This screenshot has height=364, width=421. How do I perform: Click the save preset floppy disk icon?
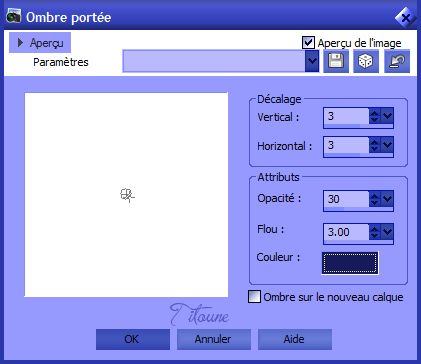click(x=336, y=61)
